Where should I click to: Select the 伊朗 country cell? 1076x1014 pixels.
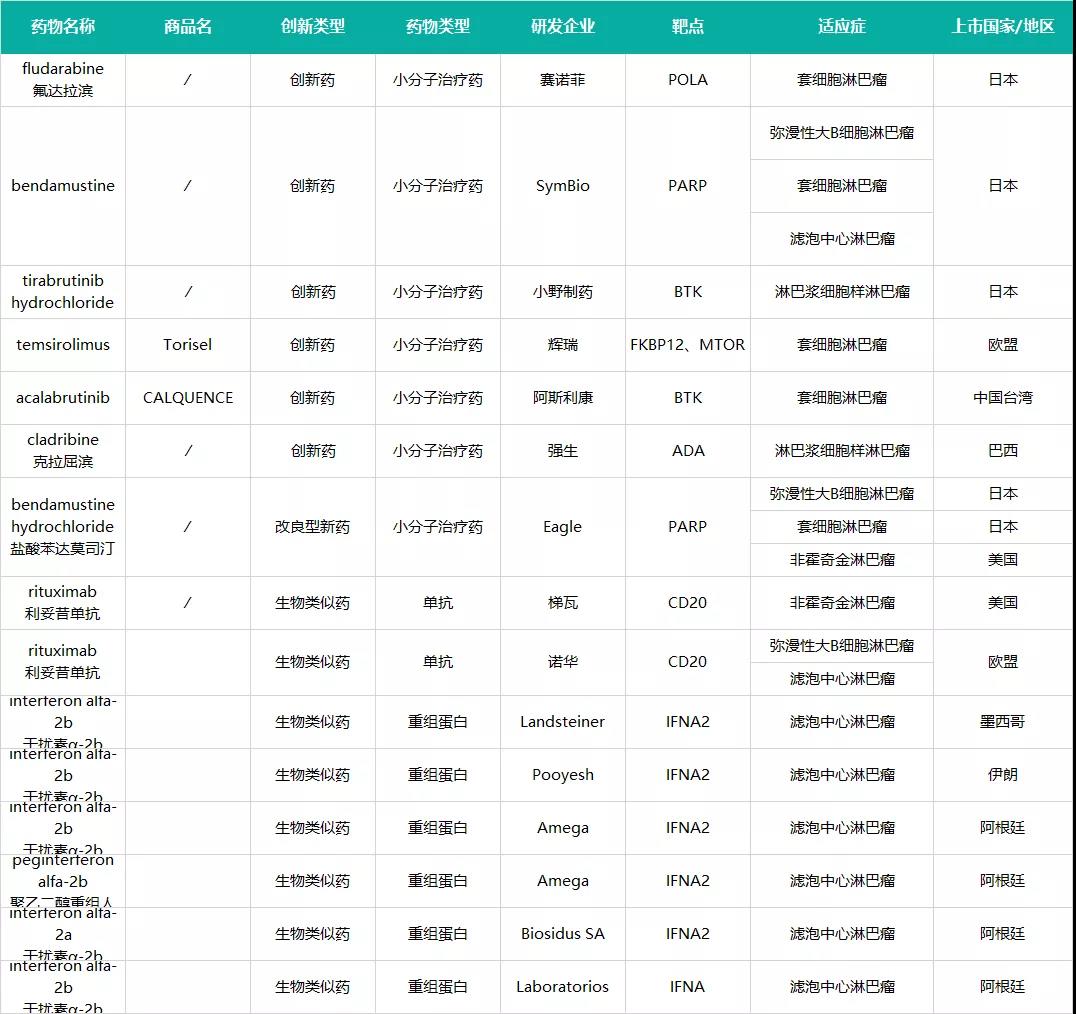[x=1003, y=775]
